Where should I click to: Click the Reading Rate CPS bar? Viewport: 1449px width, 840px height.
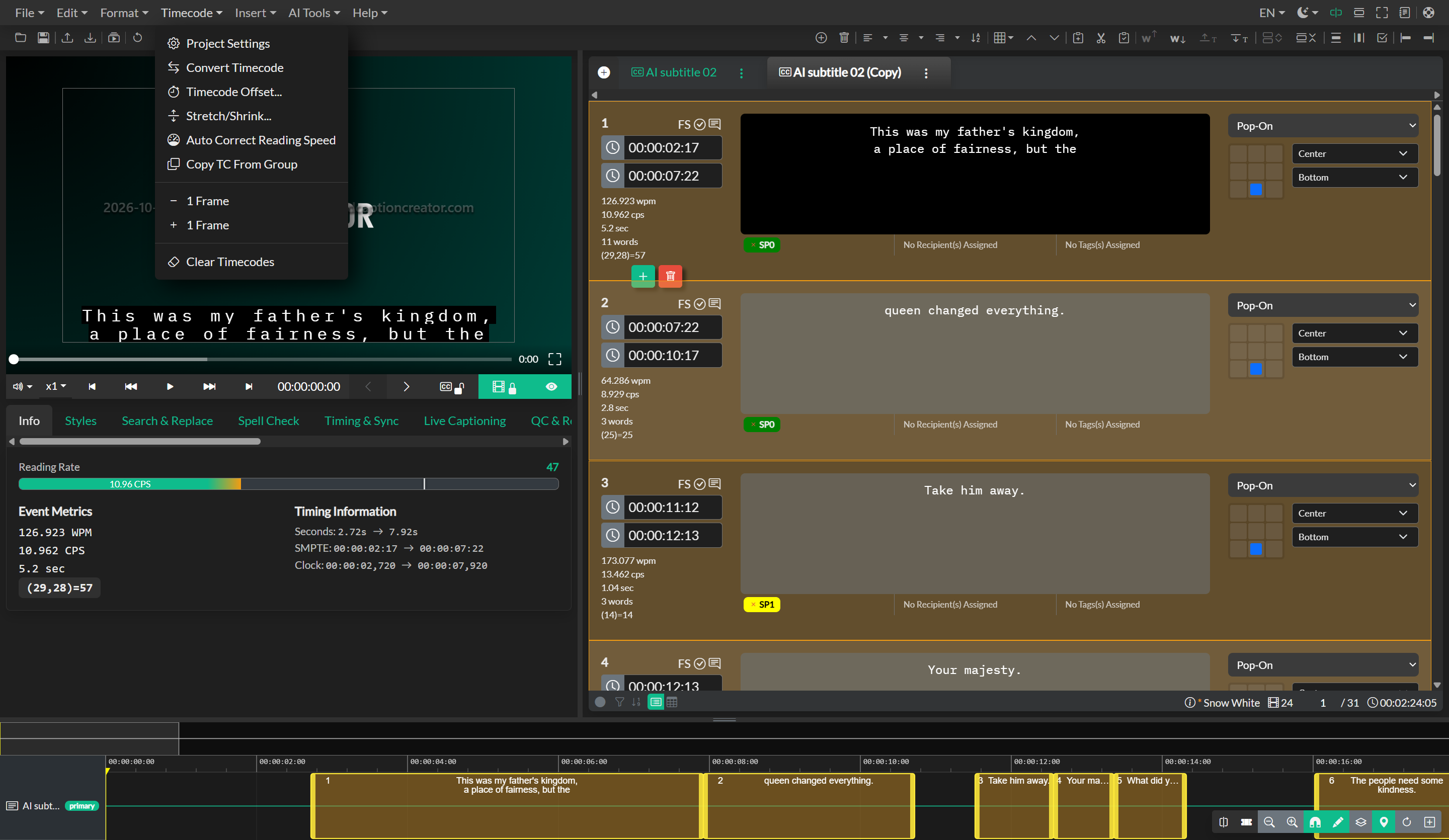(288, 484)
